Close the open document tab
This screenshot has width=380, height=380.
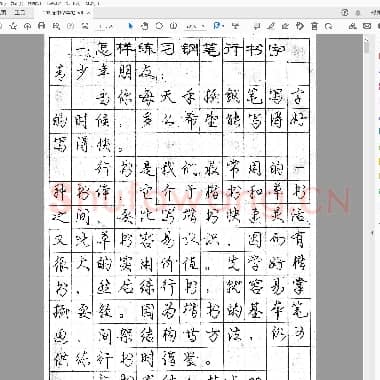(89, 13)
